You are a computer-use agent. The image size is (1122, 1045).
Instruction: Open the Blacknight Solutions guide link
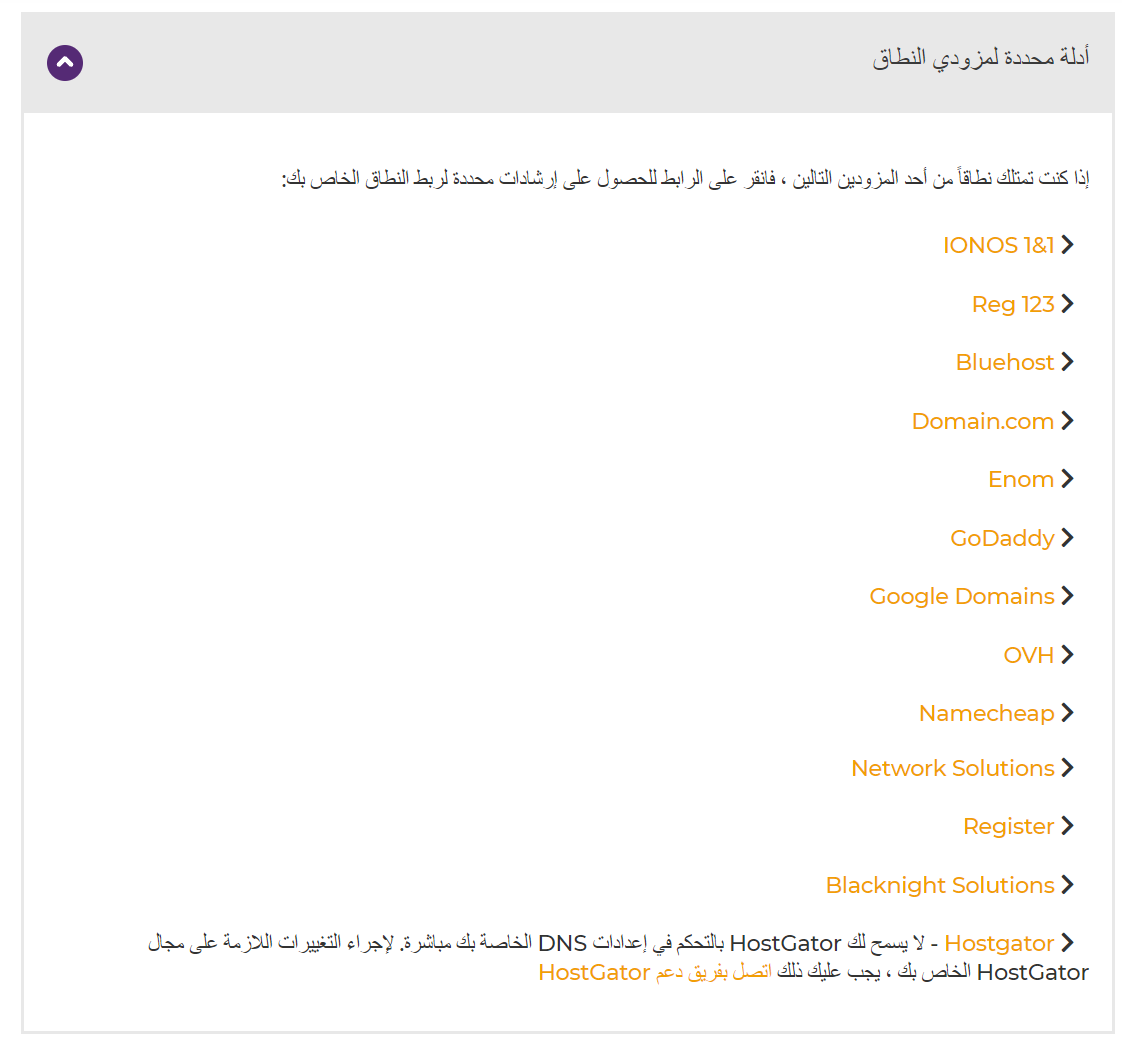pyautogui.click(x=940, y=885)
